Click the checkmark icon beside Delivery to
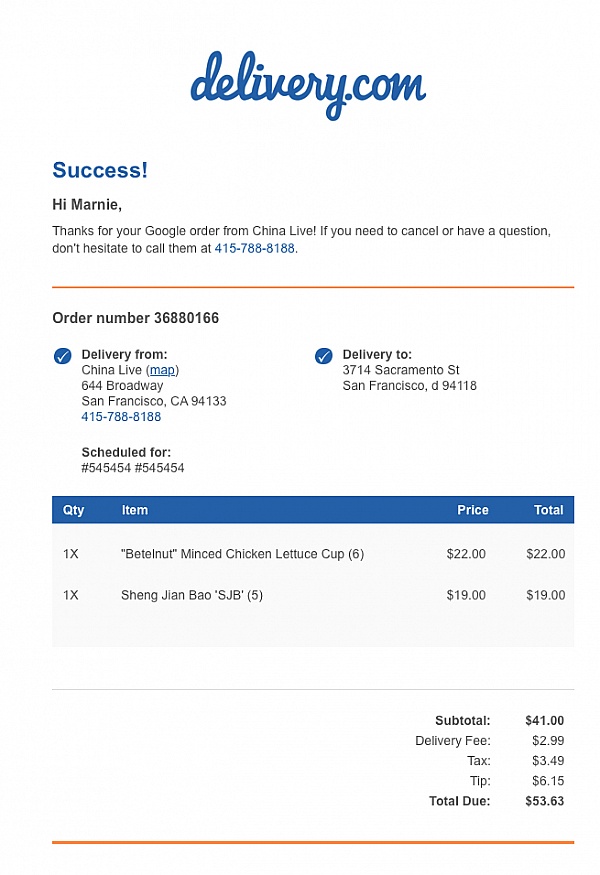This screenshot has height=875, width=600. tap(324, 355)
